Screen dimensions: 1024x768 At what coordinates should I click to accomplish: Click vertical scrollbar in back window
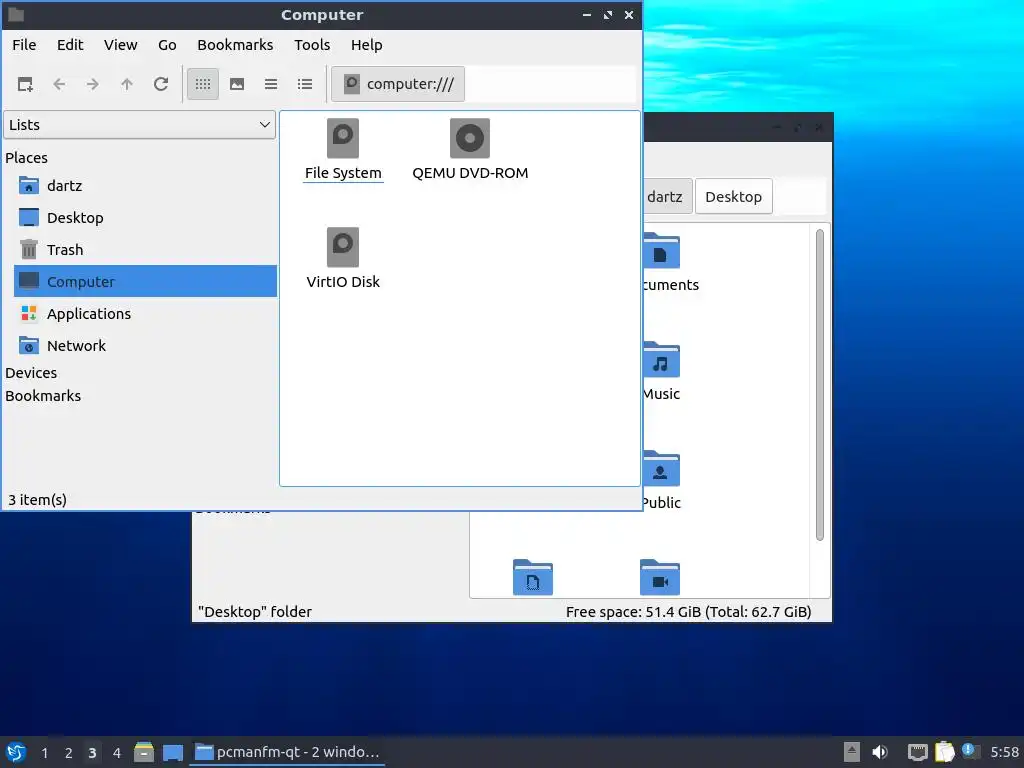tap(820, 385)
